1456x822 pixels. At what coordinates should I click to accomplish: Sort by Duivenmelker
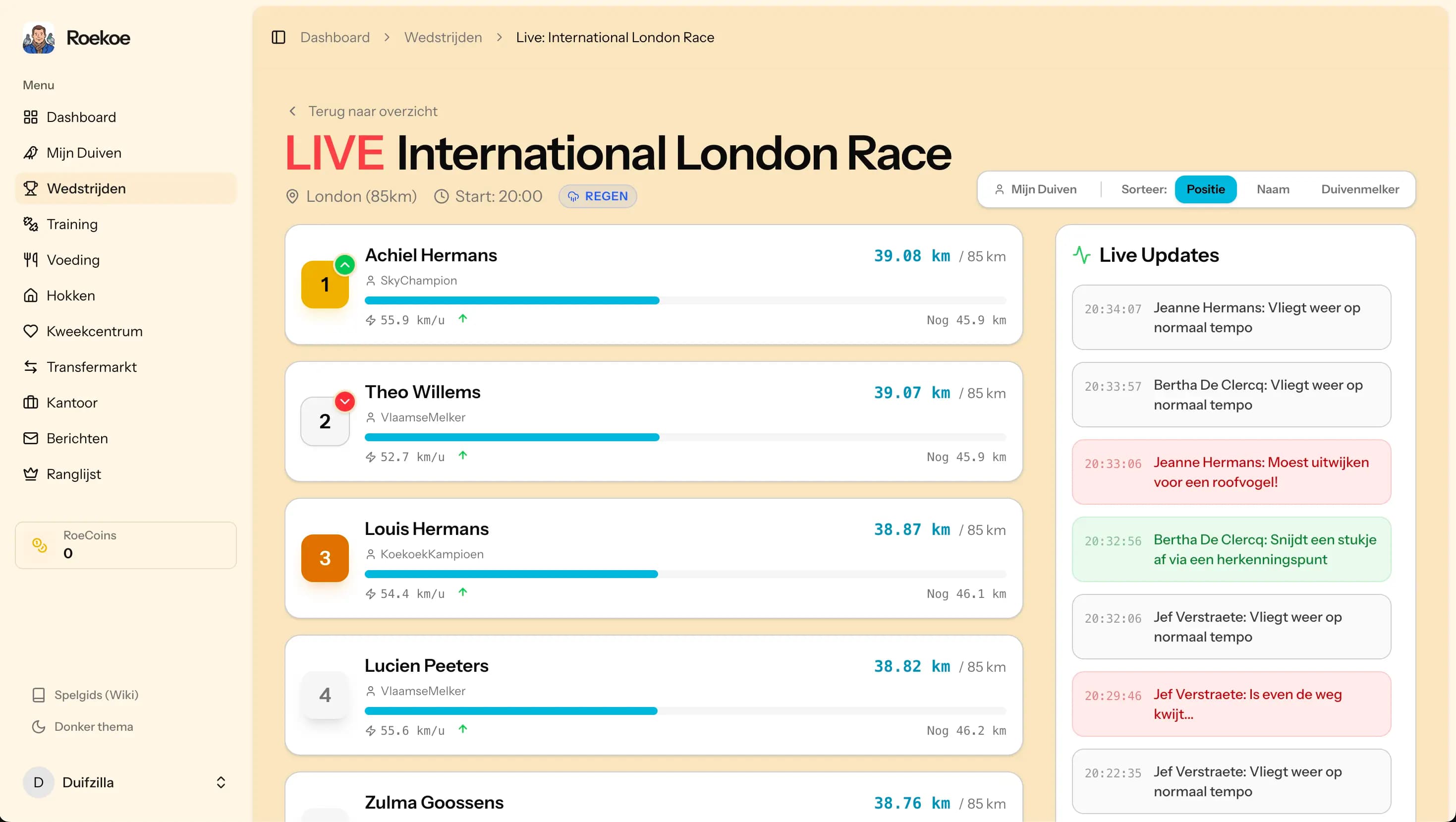click(1359, 189)
